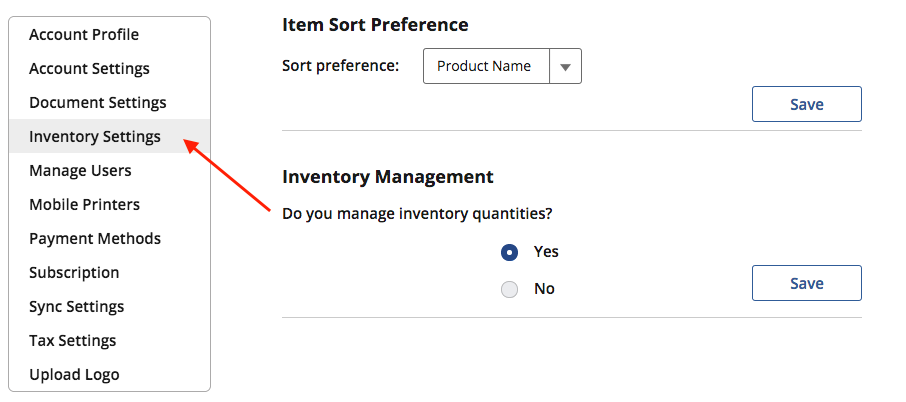Open Account Profile settings page

(x=84, y=35)
